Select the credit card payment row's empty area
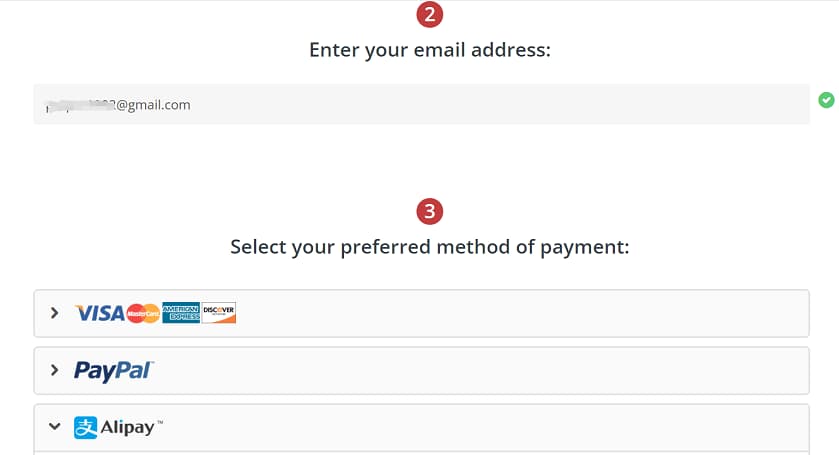This screenshot has height=455, width=839. (520, 314)
